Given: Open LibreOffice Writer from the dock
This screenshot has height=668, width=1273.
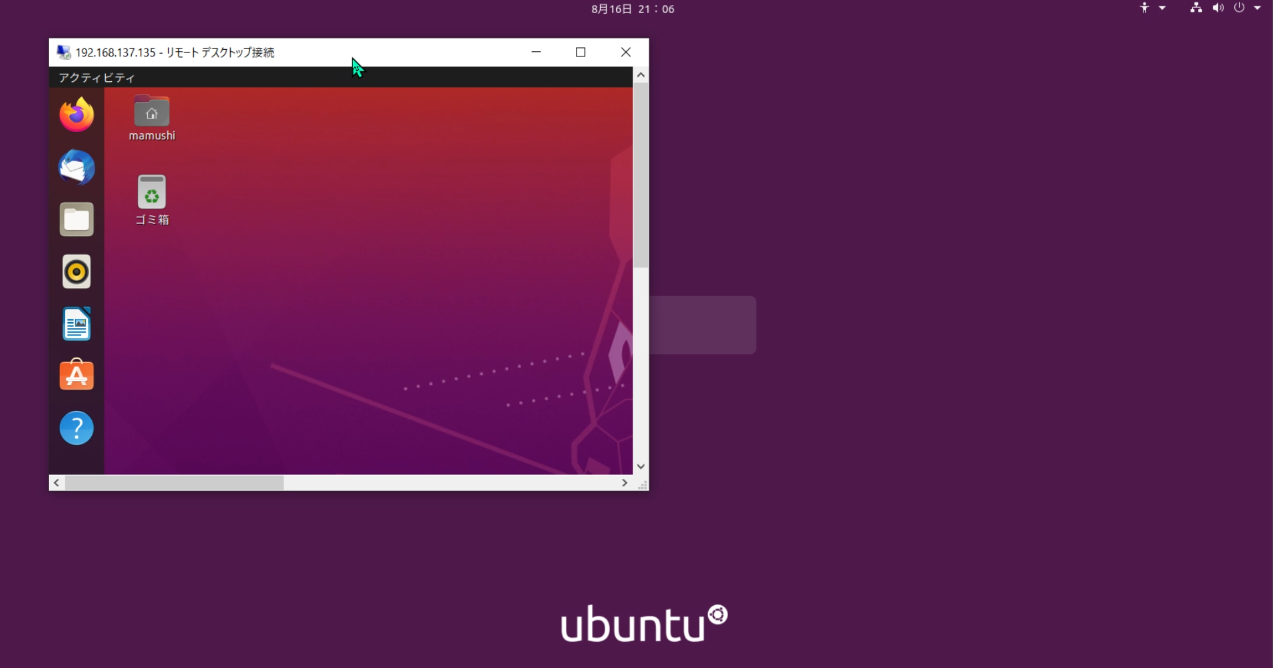Looking at the screenshot, I should (77, 324).
